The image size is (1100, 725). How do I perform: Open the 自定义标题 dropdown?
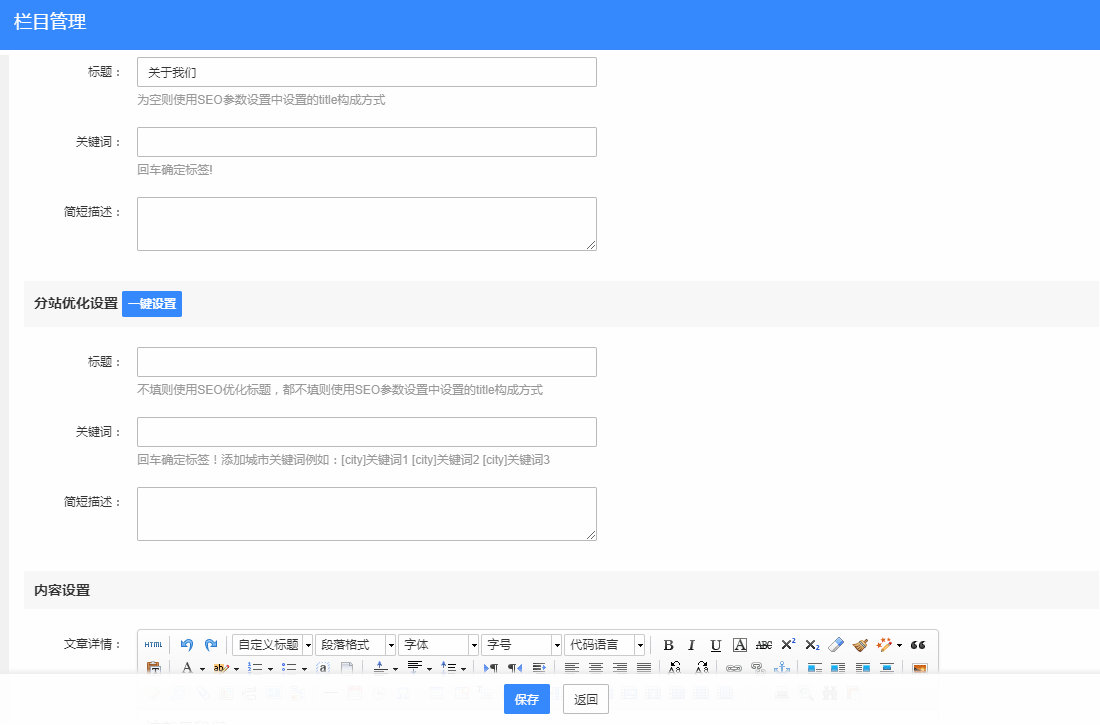pos(272,644)
